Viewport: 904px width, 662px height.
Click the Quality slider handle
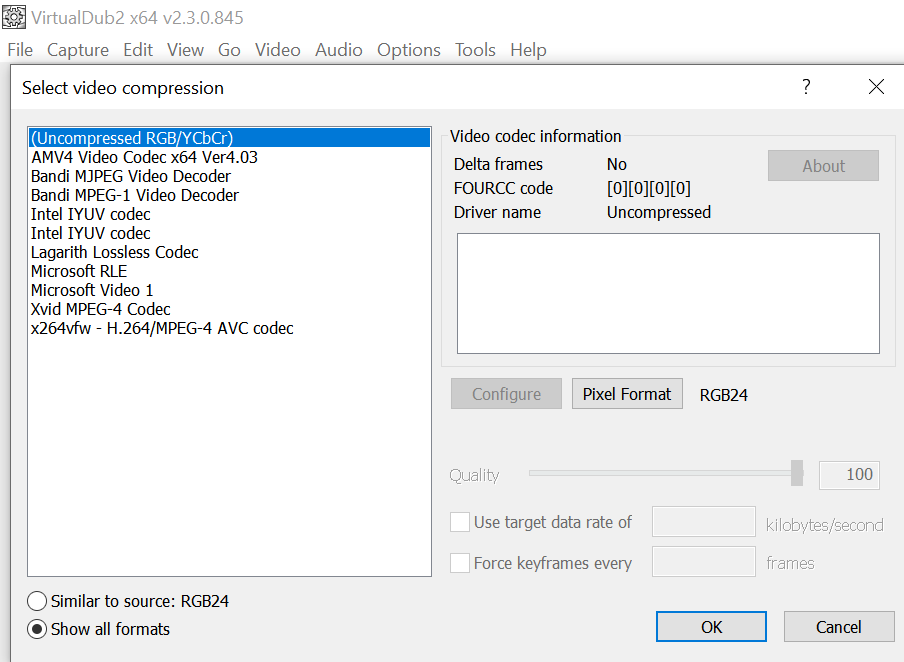click(x=797, y=473)
